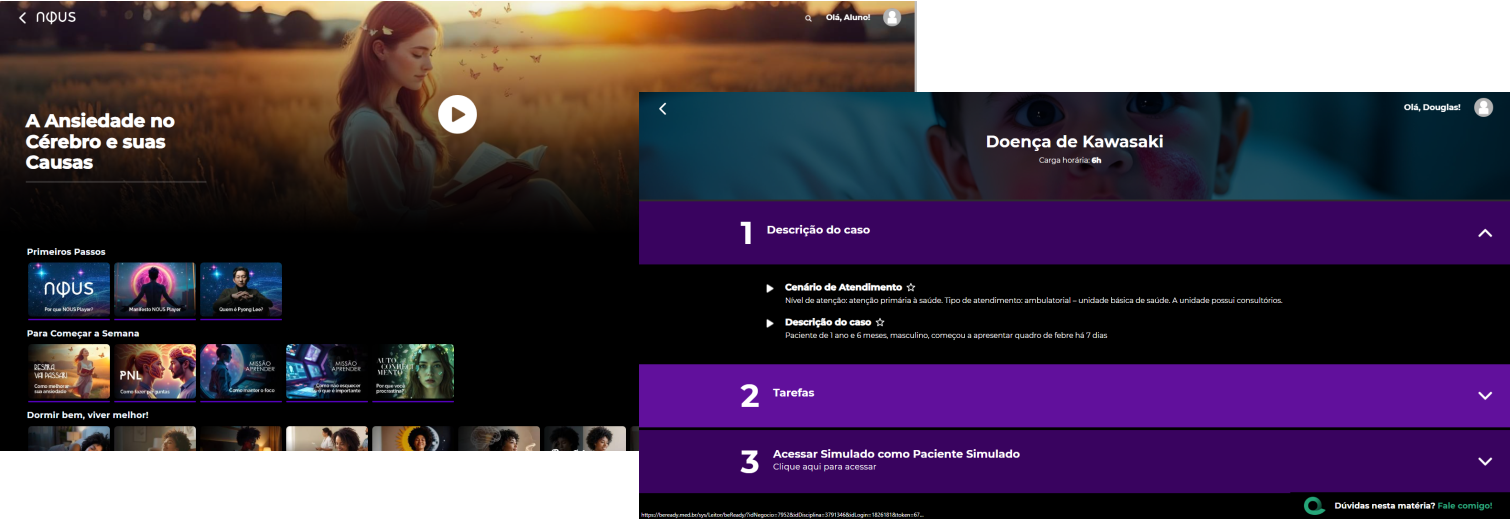Click the 'Primeiros Passos' section heading
1510x519 pixels.
[66, 252]
